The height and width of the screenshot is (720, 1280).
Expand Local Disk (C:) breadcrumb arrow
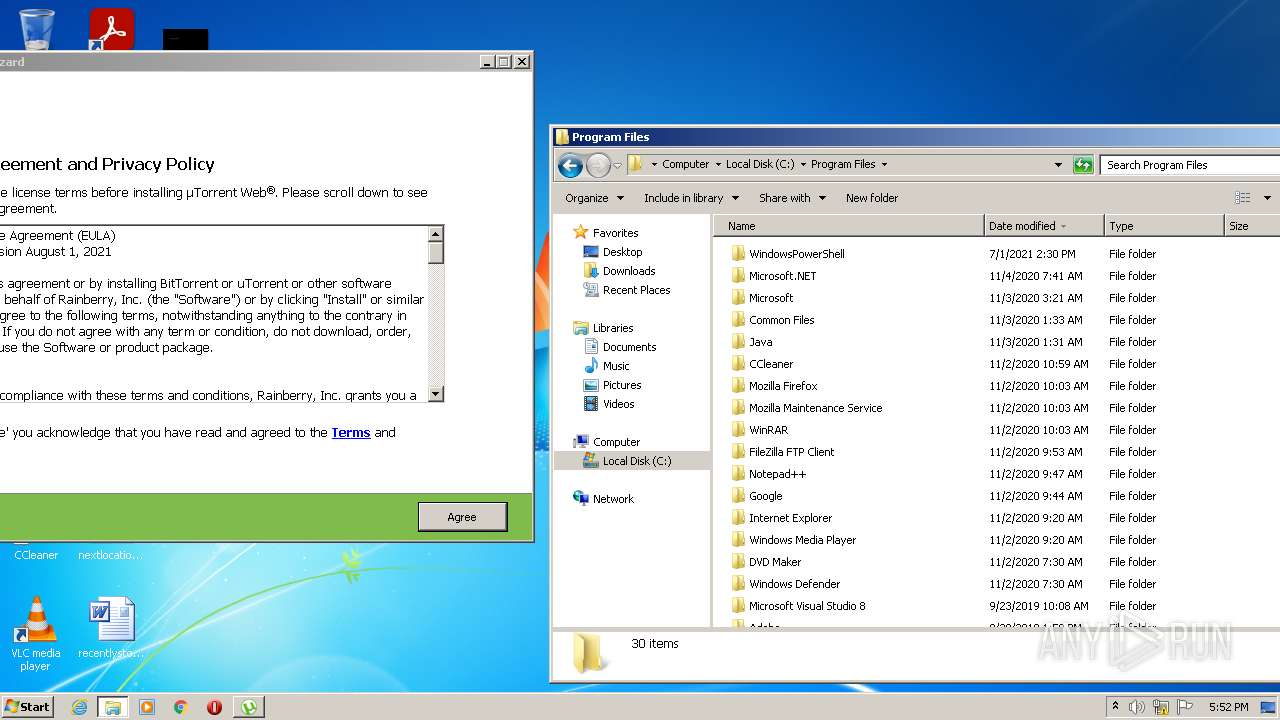(x=803, y=165)
